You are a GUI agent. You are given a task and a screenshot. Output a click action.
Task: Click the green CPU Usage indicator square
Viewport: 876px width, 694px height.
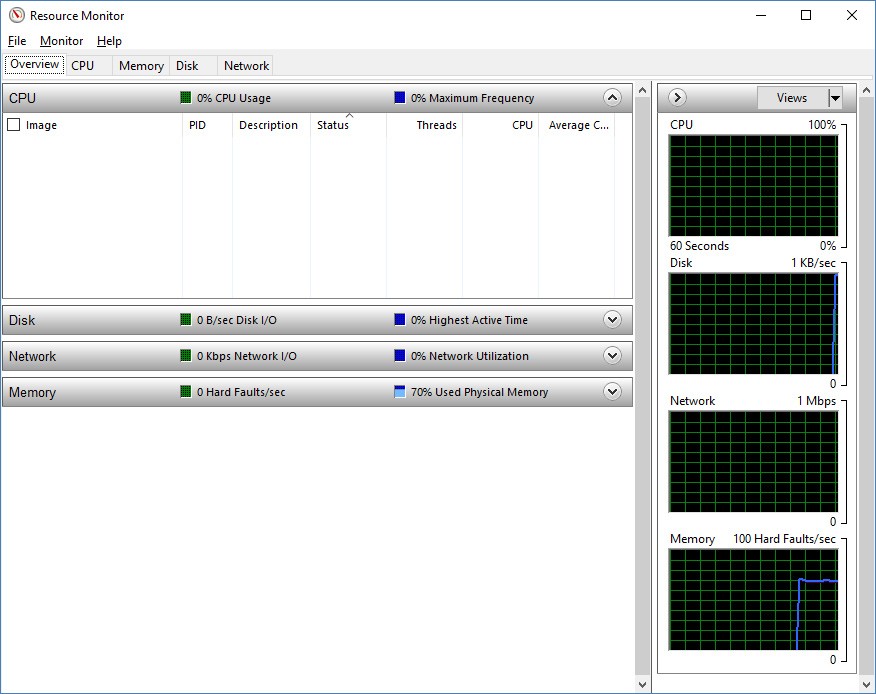tap(186, 98)
